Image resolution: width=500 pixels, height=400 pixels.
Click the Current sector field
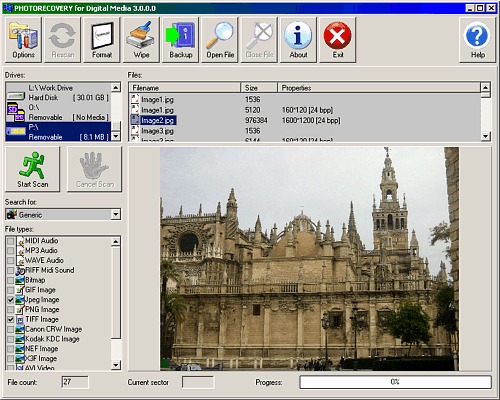[x=198, y=382]
